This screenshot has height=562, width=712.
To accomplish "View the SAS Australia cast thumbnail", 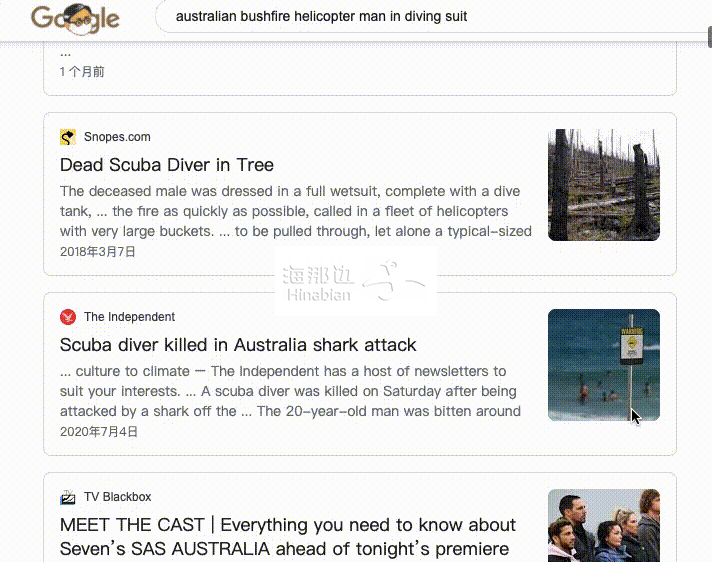I will tap(603, 525).
